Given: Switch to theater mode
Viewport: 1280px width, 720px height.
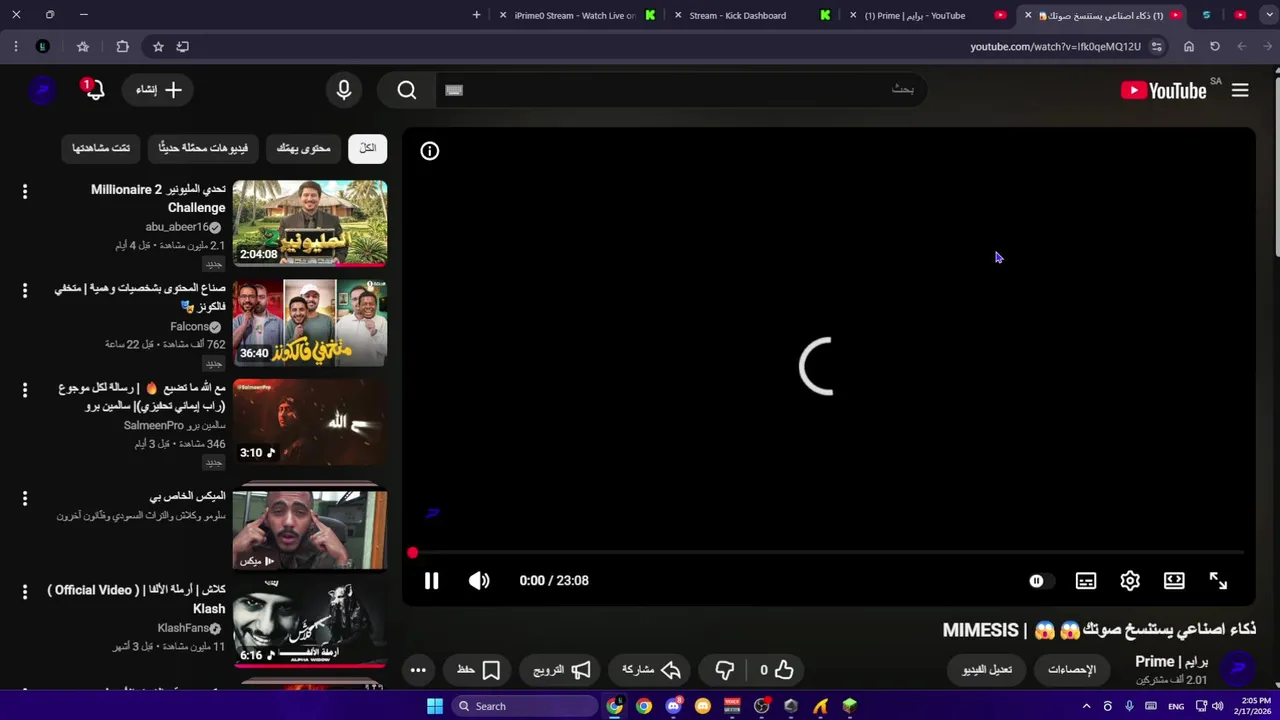Looking at the screenshot, I should 1174,581.
